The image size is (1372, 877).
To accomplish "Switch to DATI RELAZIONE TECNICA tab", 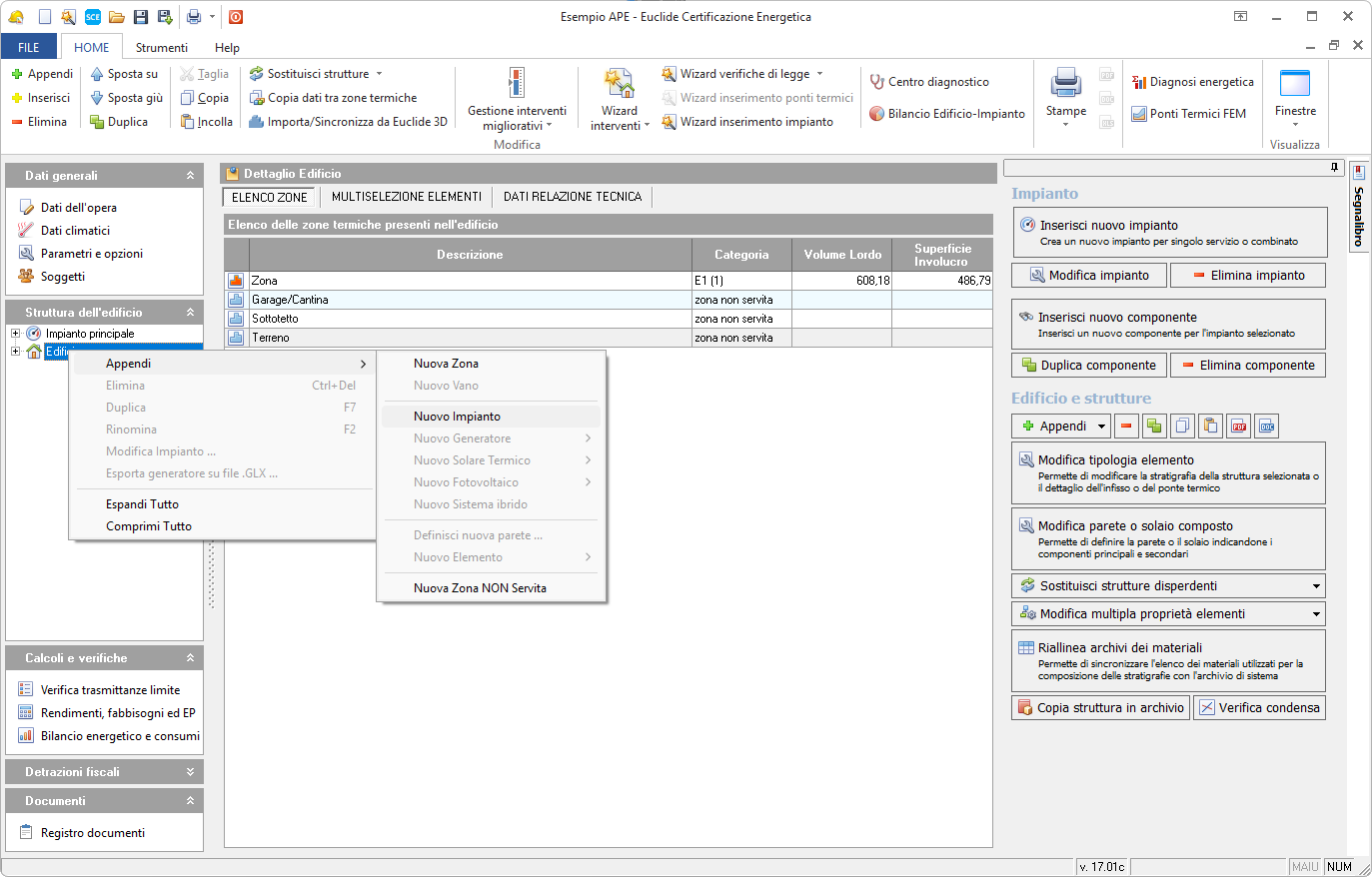I will click(572, 197).
